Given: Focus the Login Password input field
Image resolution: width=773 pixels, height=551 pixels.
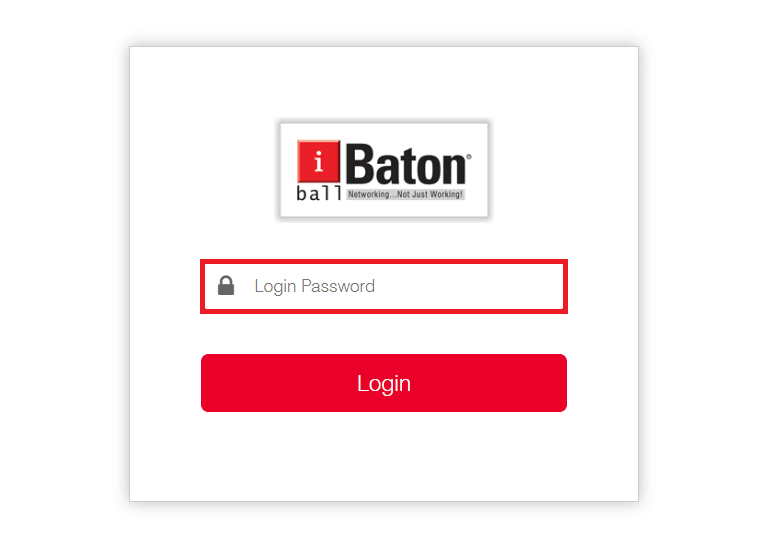Looking at the screenshot, I should pos(384,286).
